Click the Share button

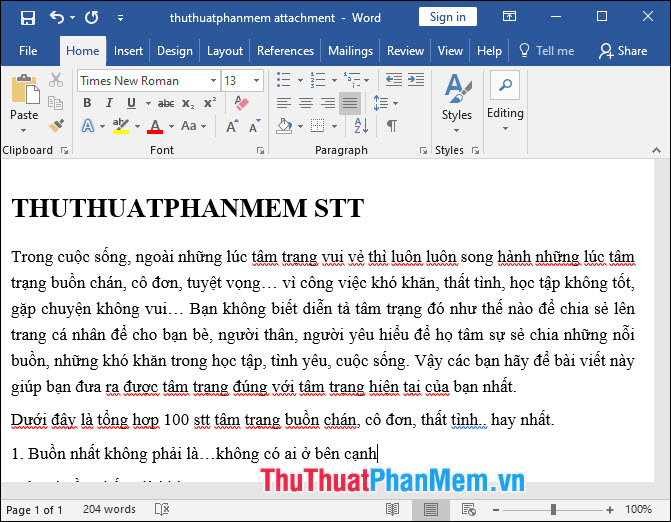pyautogui.click(x=623, y=51)
